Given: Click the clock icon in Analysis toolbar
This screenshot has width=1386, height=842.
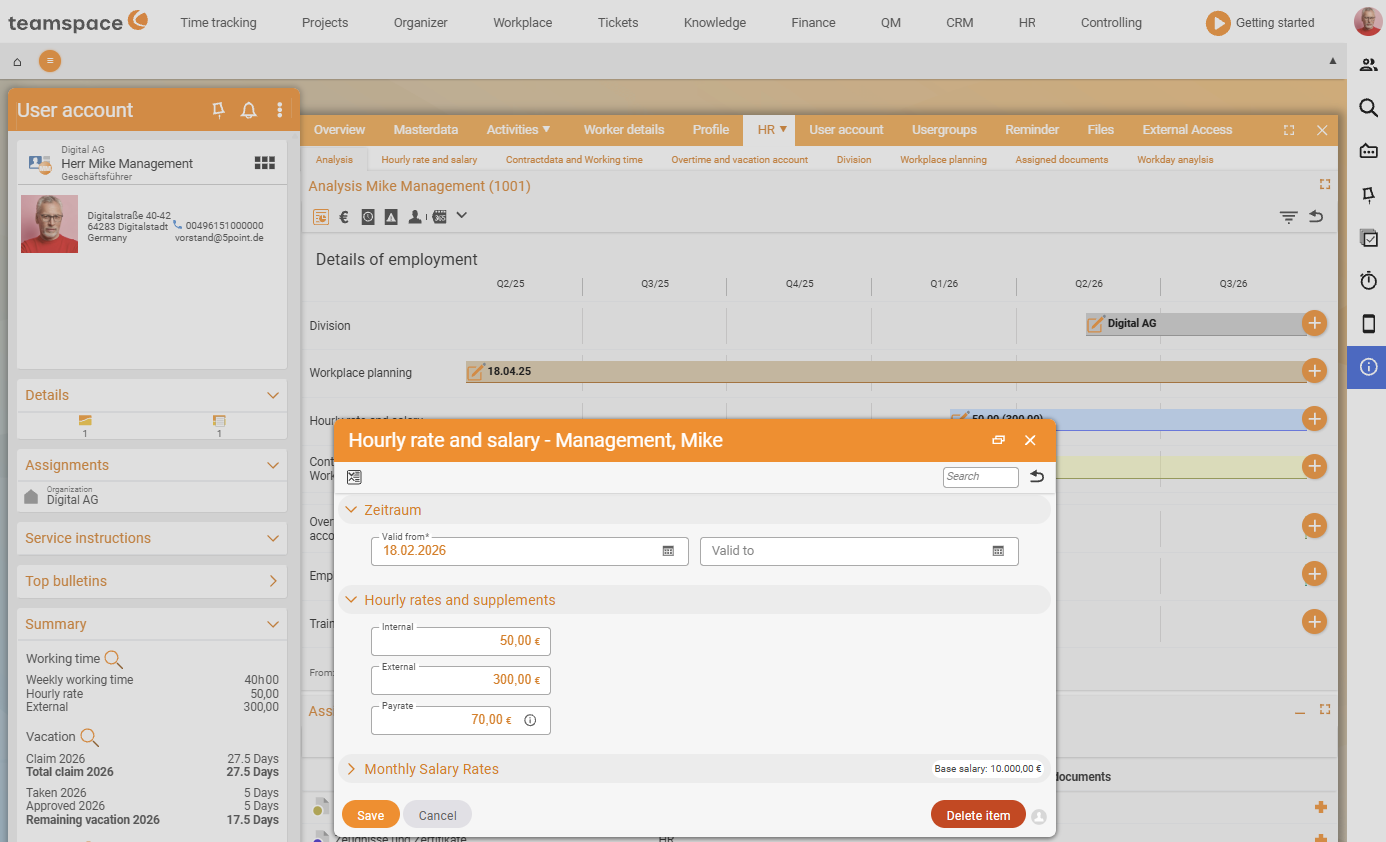Looking at the screenshot, I should (368, 216).
